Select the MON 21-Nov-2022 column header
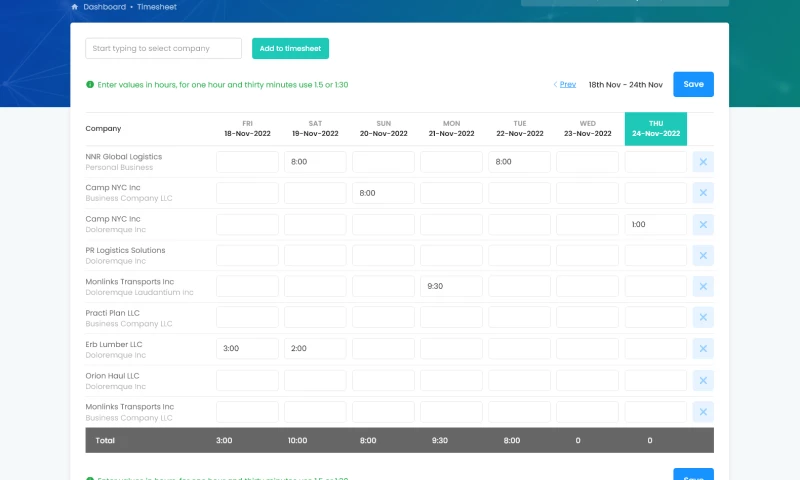 452,129
